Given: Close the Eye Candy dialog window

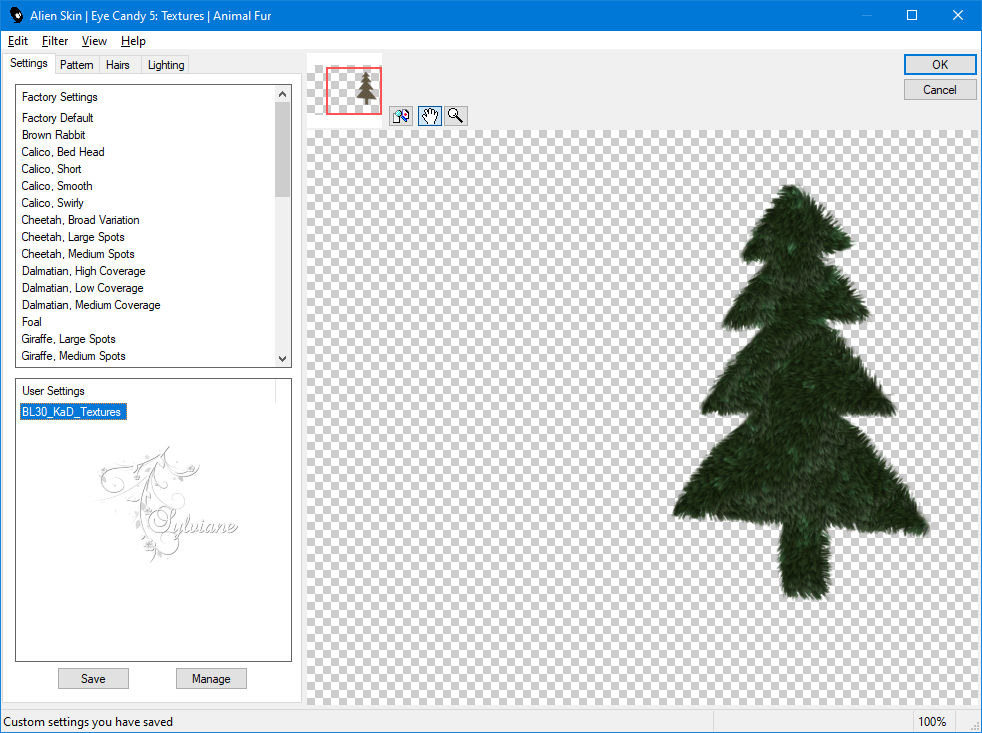Looking at the screenshot, I should (x=958, y=15).
